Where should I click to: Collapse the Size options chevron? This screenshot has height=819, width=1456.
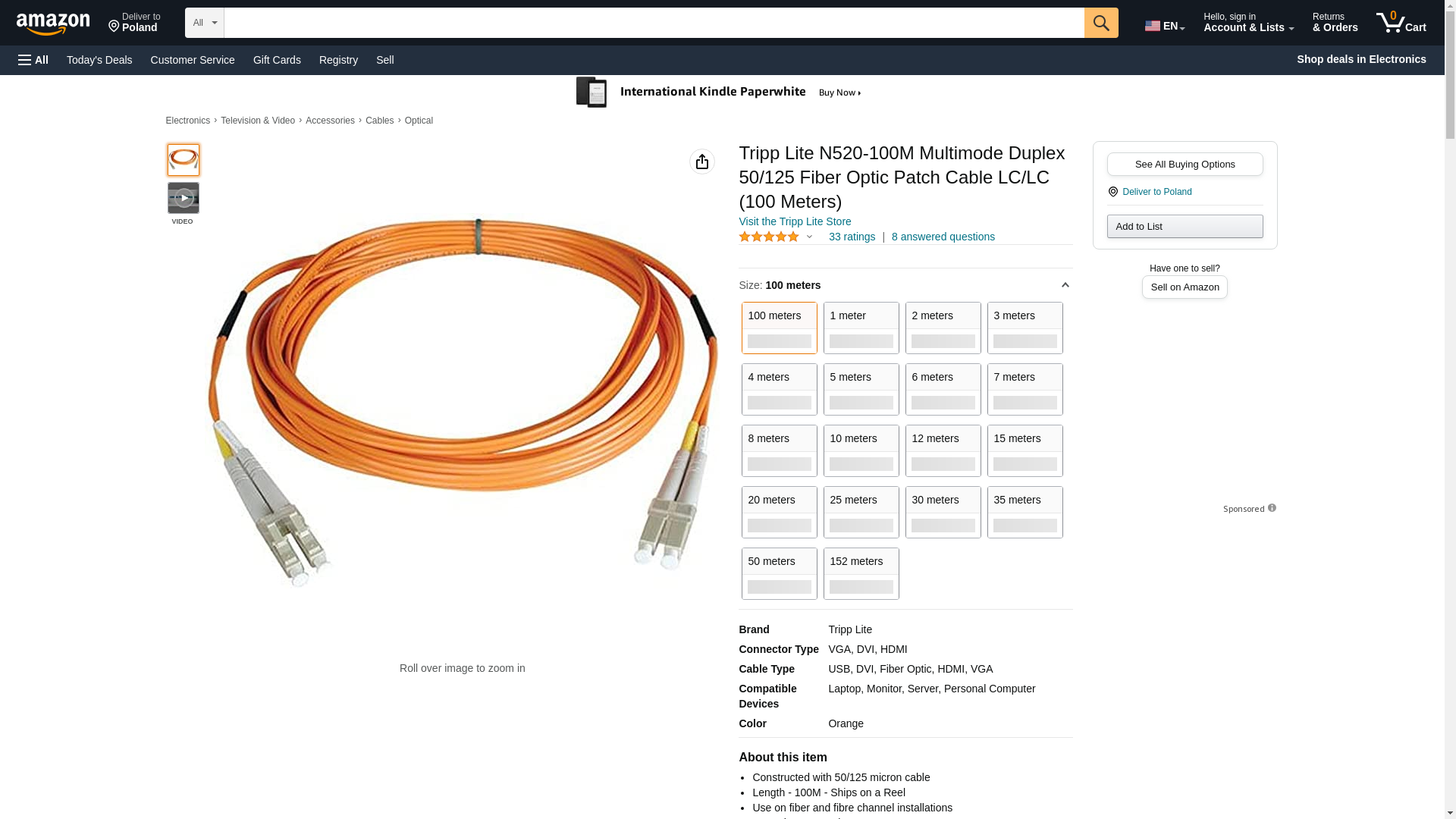(1065, 285)
